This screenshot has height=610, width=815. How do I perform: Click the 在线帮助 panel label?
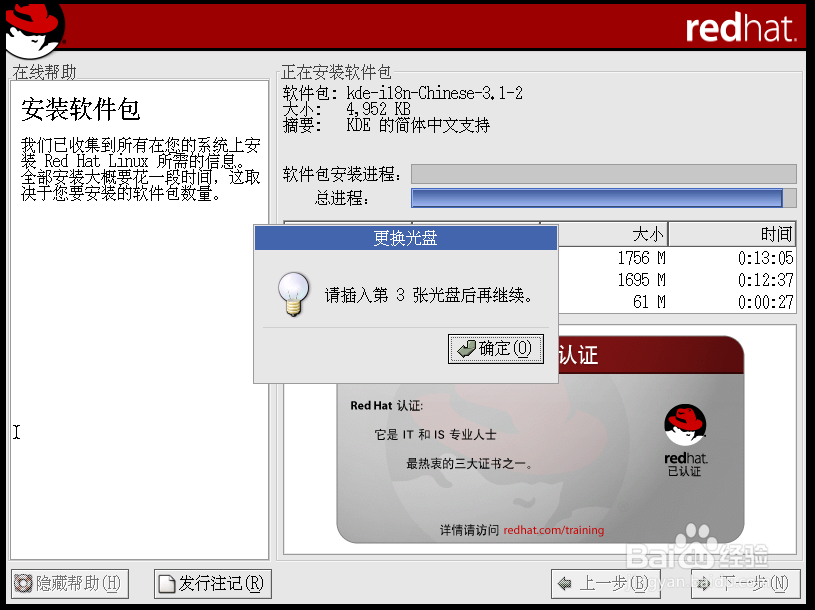45,72
